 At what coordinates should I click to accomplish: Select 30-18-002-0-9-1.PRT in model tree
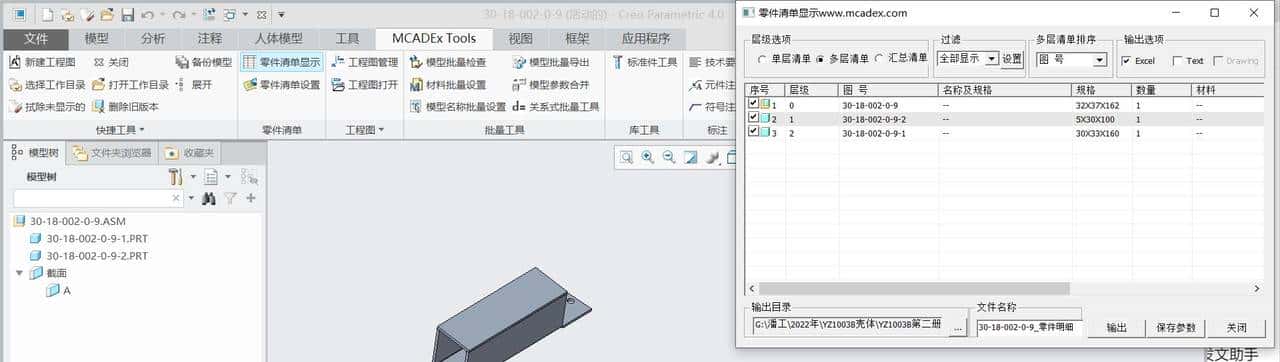pyautogui.click(x=88, y=238)
